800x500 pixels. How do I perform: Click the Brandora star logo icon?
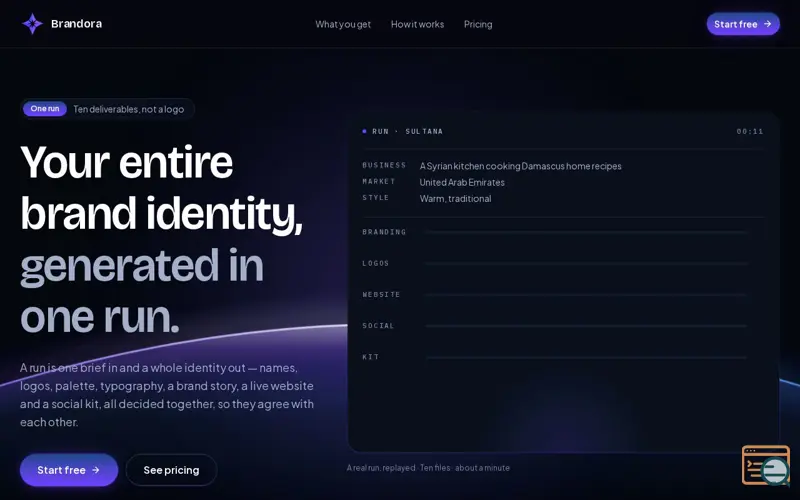(32, 23)
